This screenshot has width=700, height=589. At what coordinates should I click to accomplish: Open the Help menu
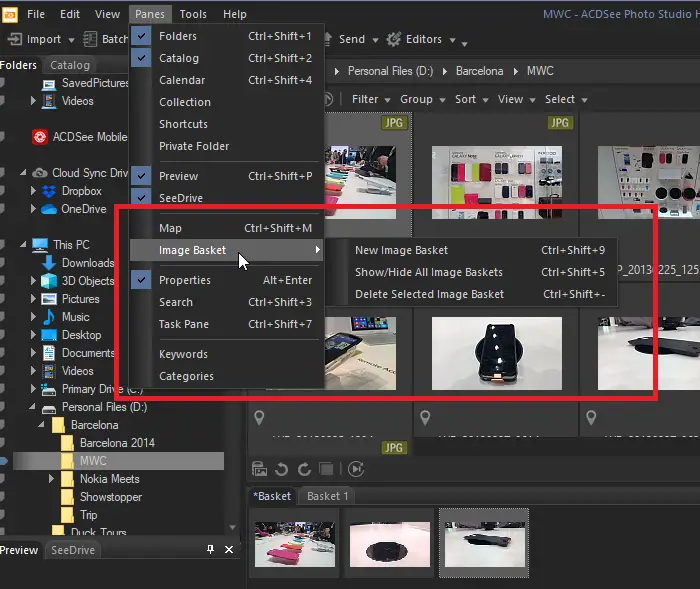point(234,14)
